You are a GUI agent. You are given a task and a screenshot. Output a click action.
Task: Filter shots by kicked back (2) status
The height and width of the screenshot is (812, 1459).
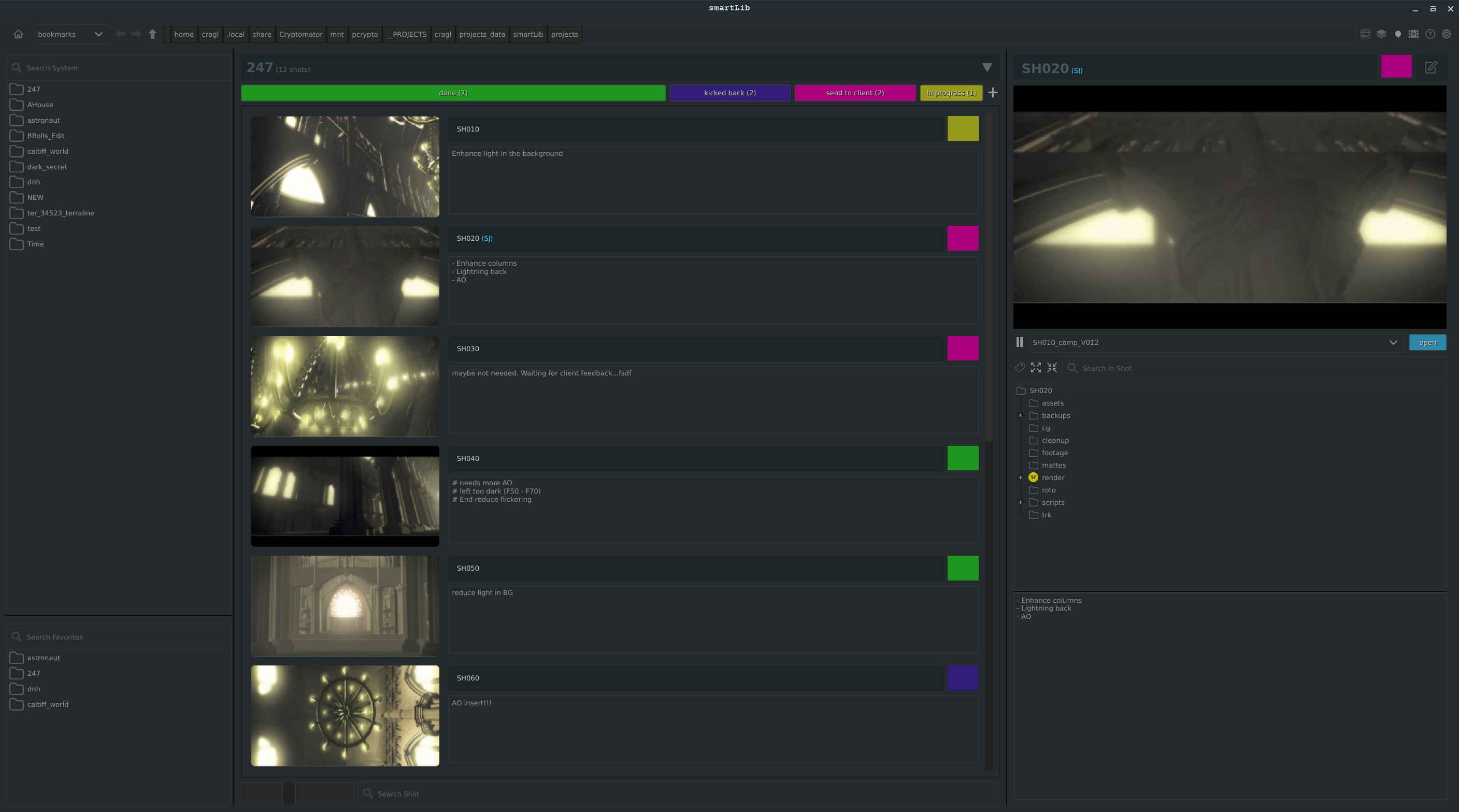pos(730,93)
